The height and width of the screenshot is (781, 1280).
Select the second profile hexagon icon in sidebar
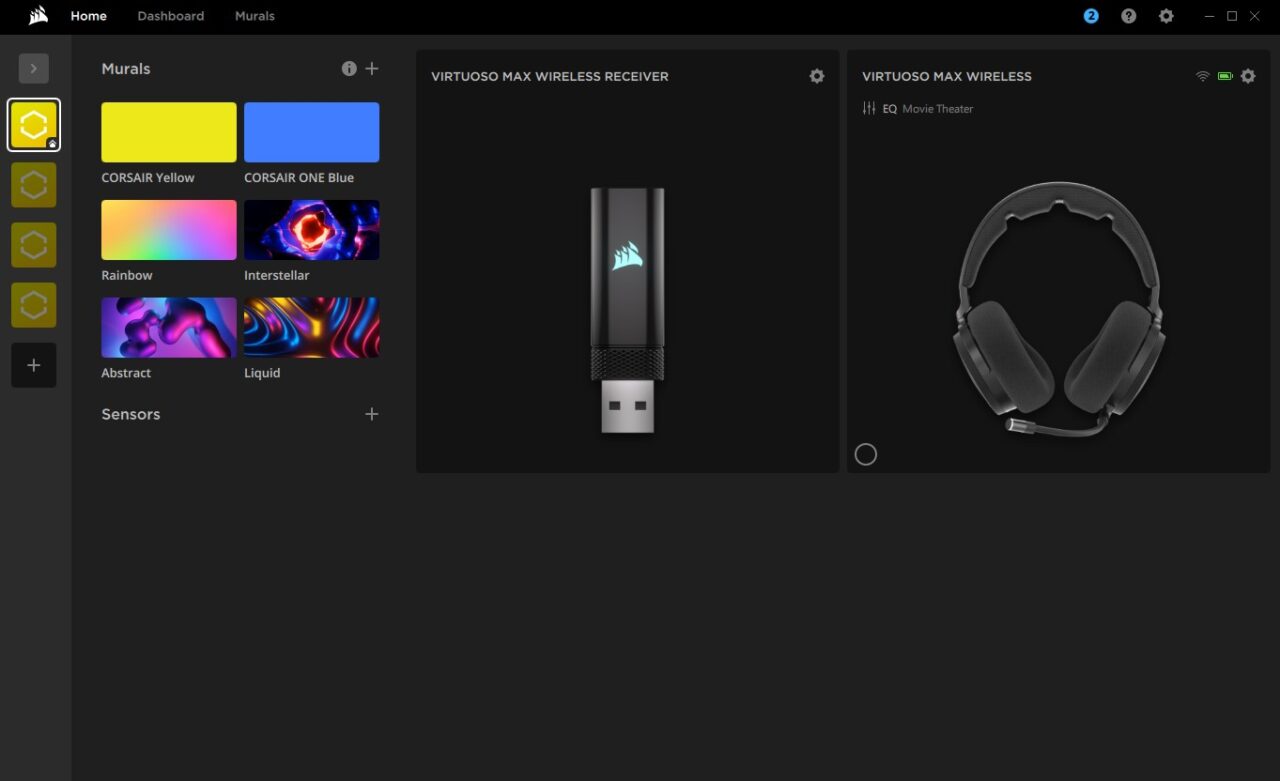click(x=34, y=185)
